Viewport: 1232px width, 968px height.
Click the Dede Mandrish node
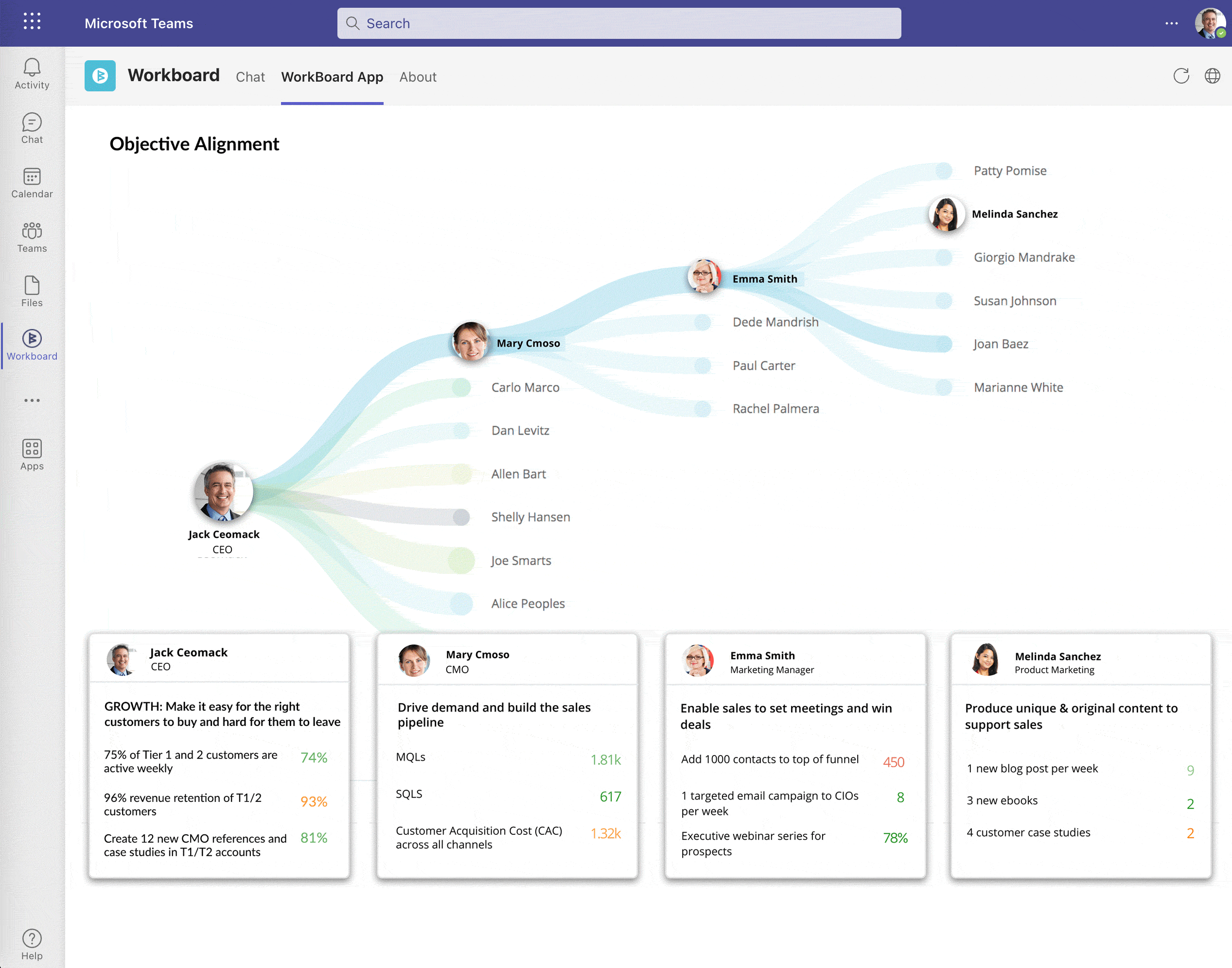[703, 323]
